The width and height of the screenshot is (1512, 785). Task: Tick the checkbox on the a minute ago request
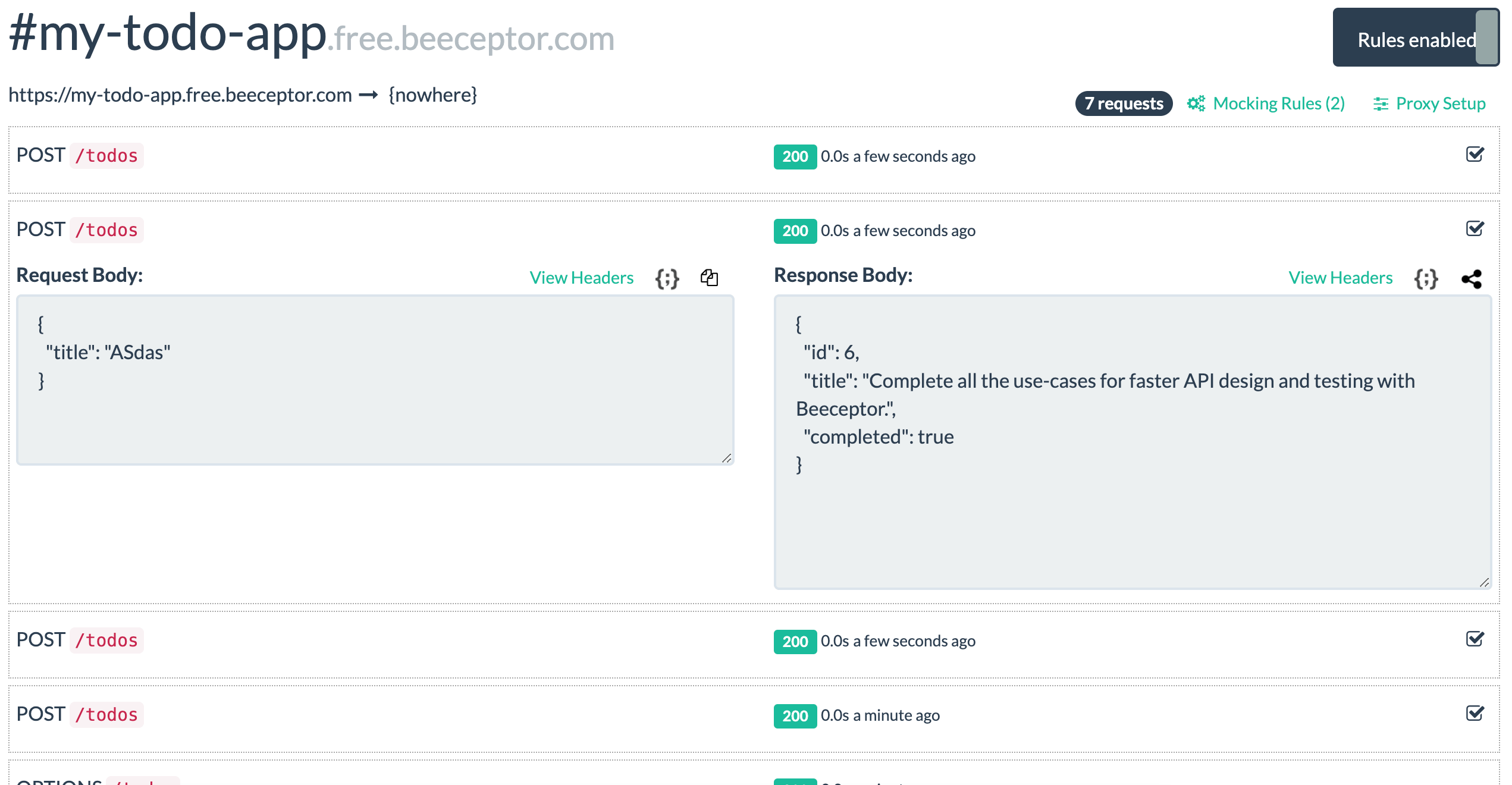(x=1475, y=714)
